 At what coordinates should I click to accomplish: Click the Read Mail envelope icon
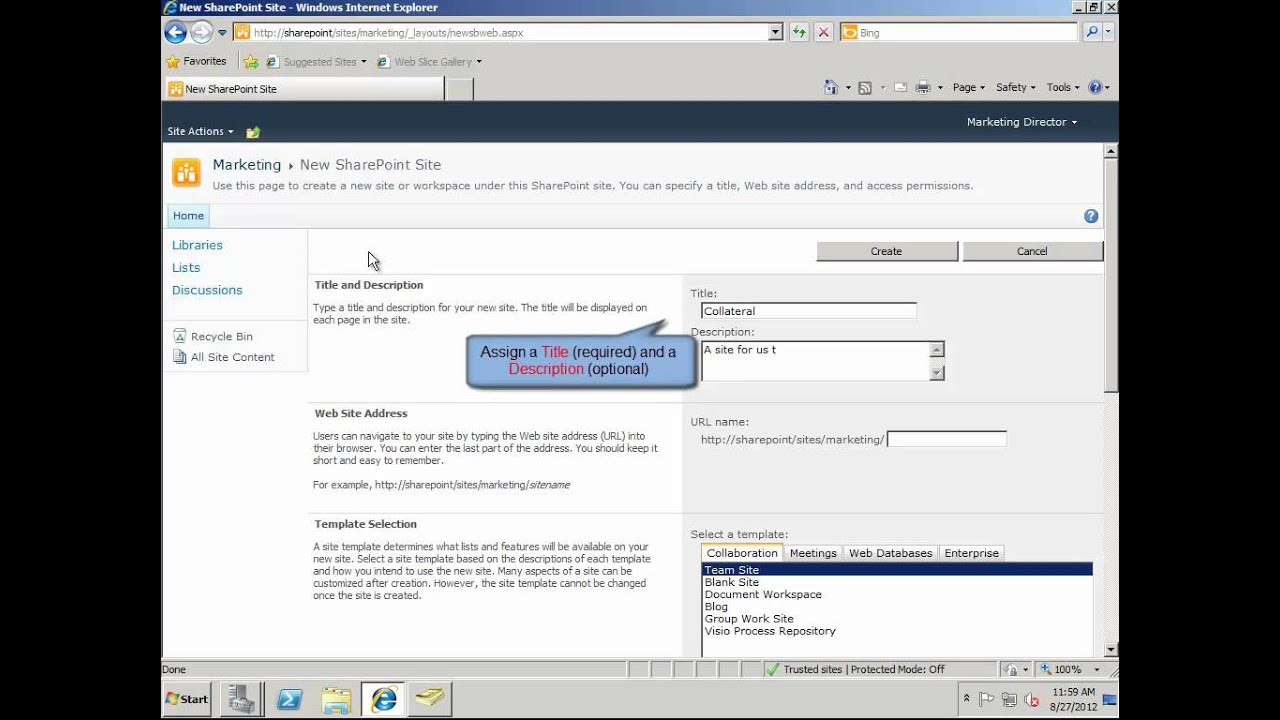point(900,88)
